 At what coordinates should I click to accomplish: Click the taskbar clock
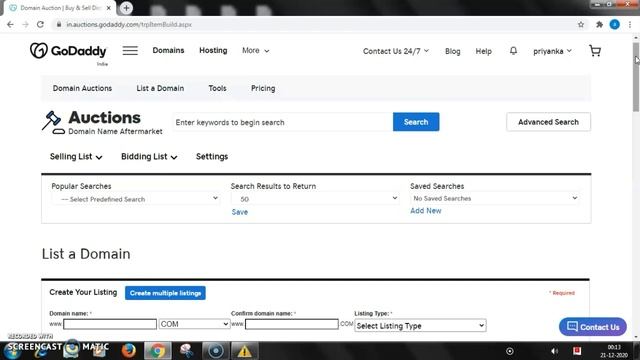click(614, 351)
